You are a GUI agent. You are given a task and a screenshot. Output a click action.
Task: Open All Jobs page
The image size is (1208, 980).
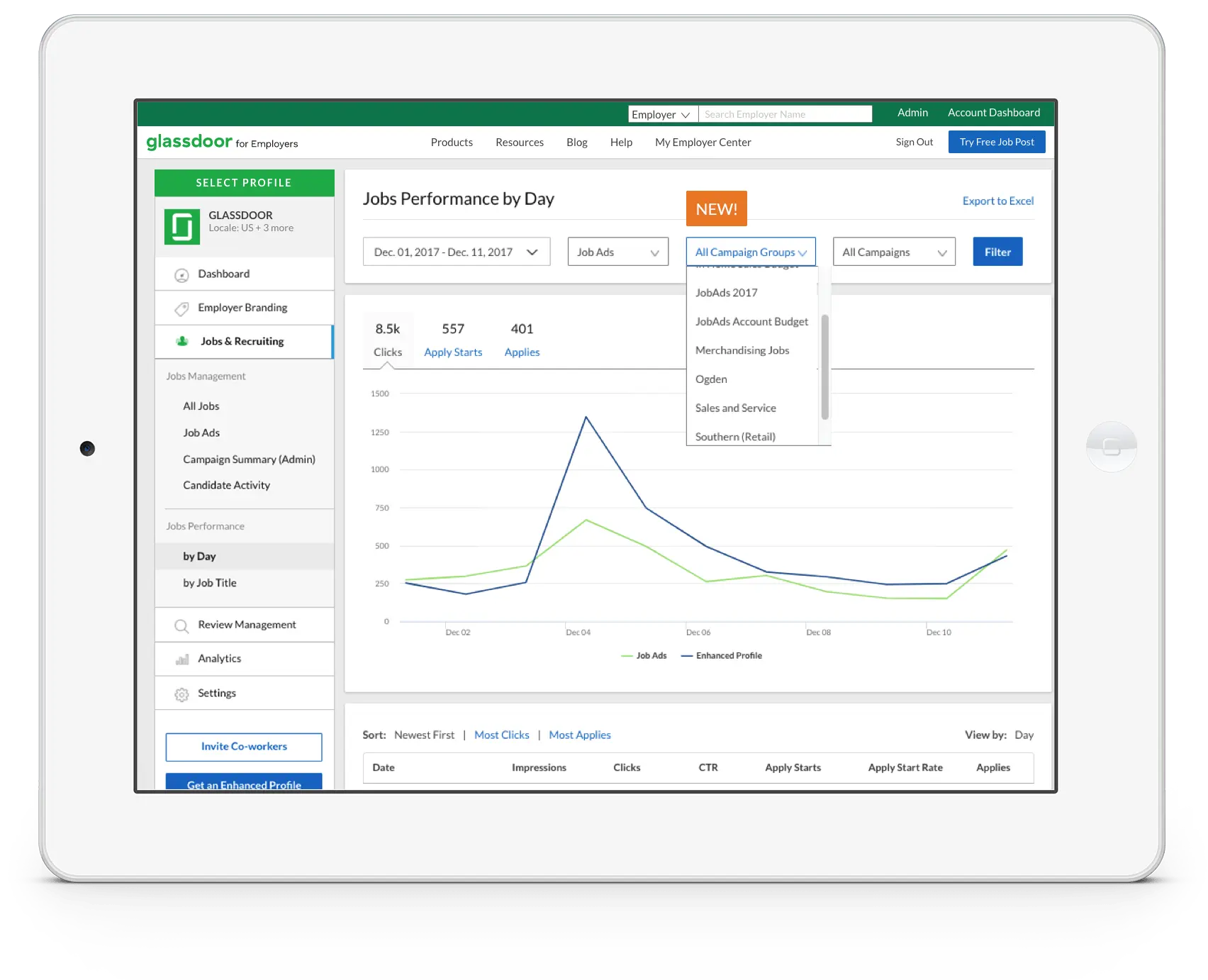click(201, 406)
